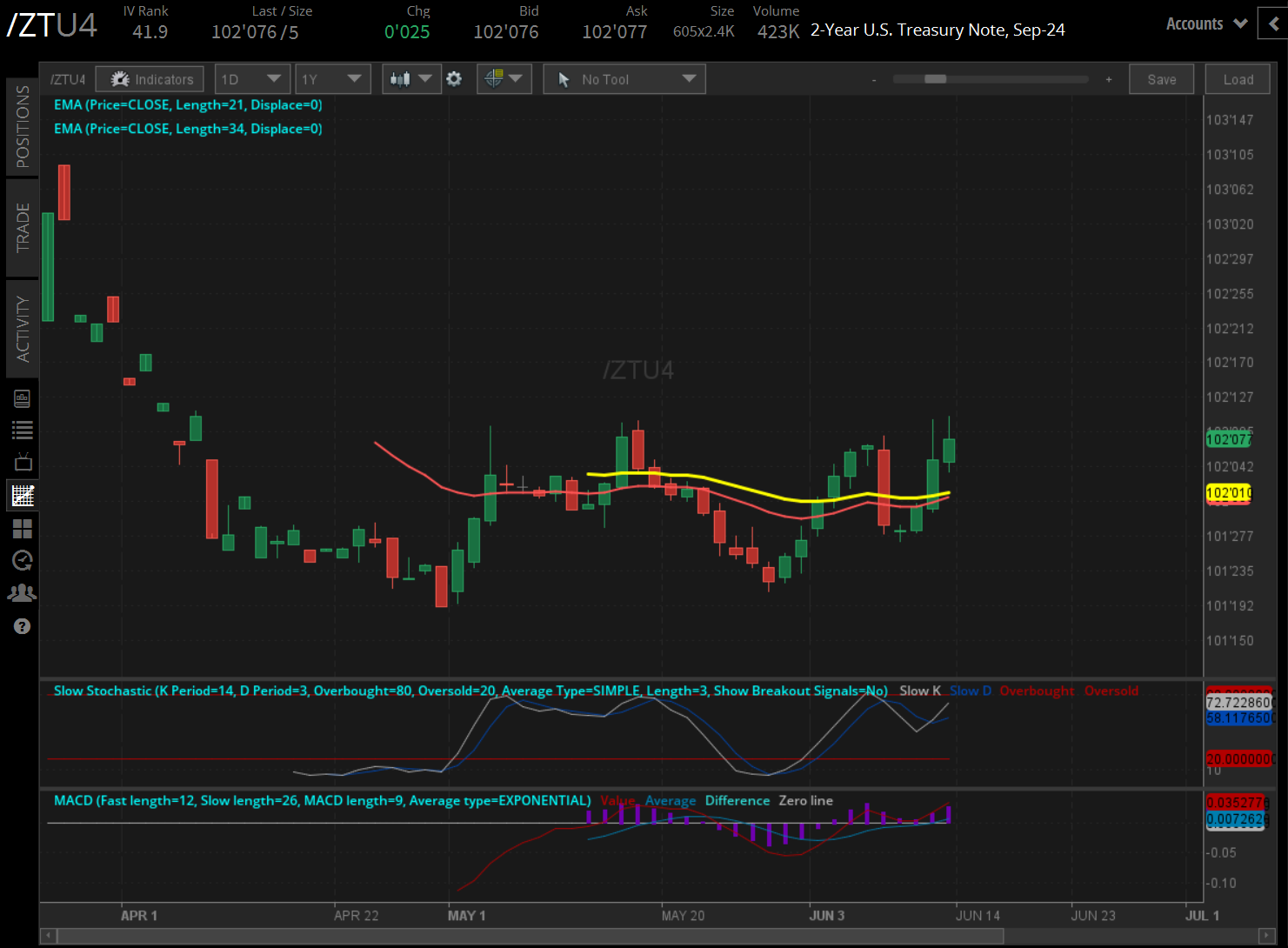1288x948 pixels.
Task: Click the Zero line legend label
Action: [805, 800]
